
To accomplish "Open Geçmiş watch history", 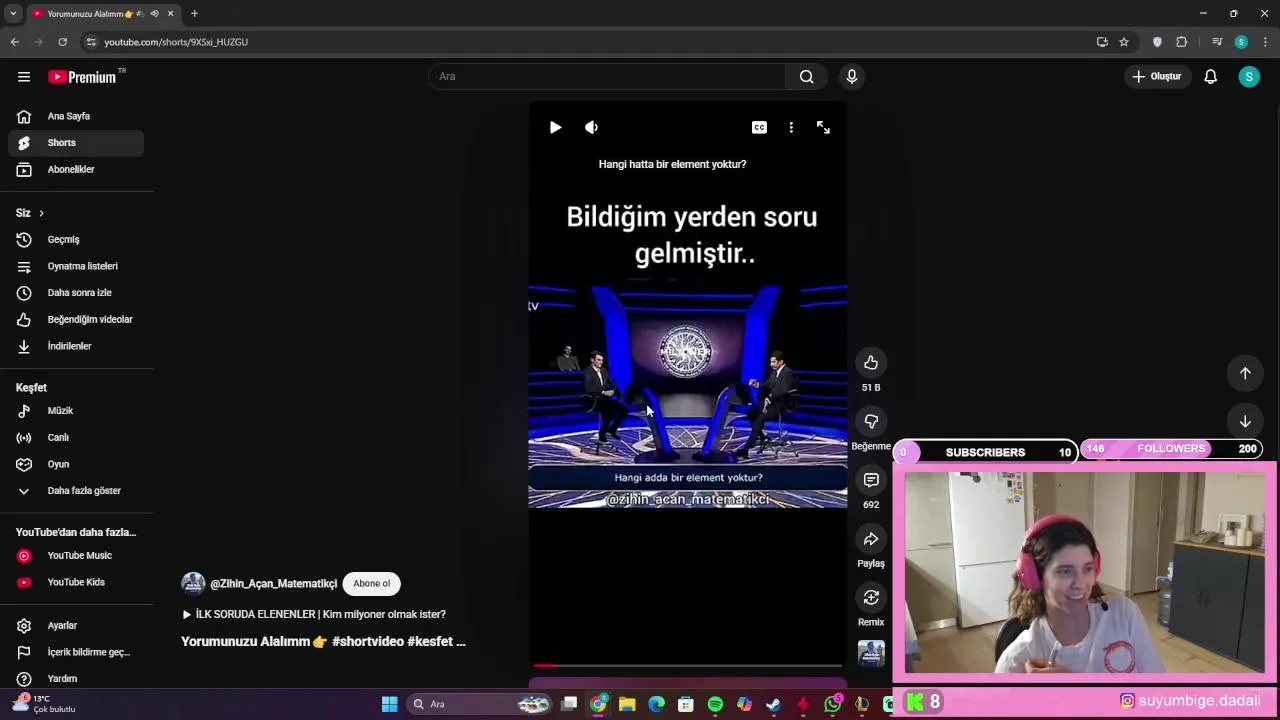I will point(76,240).
